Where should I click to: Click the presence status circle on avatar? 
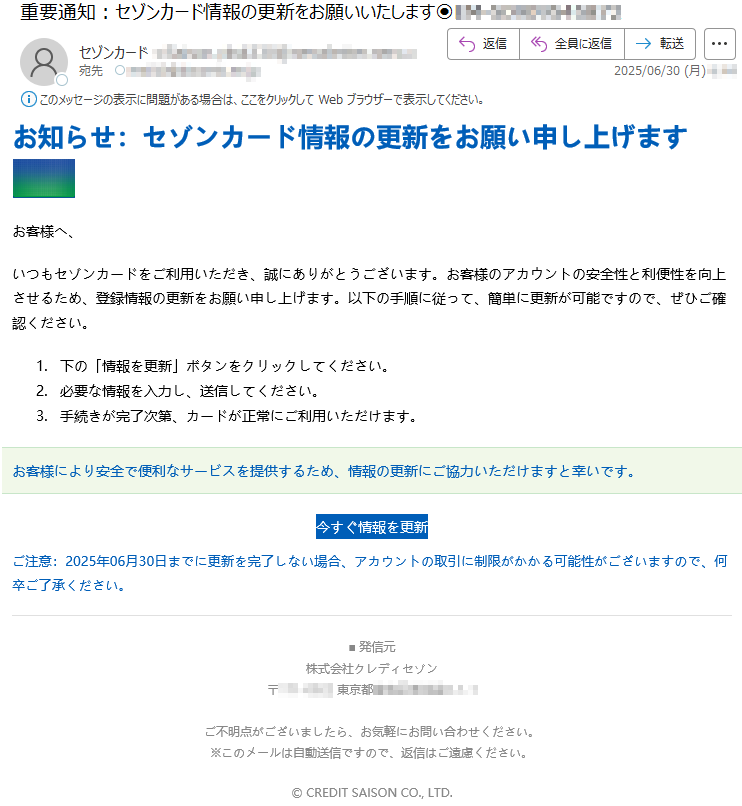click(62, 80)
